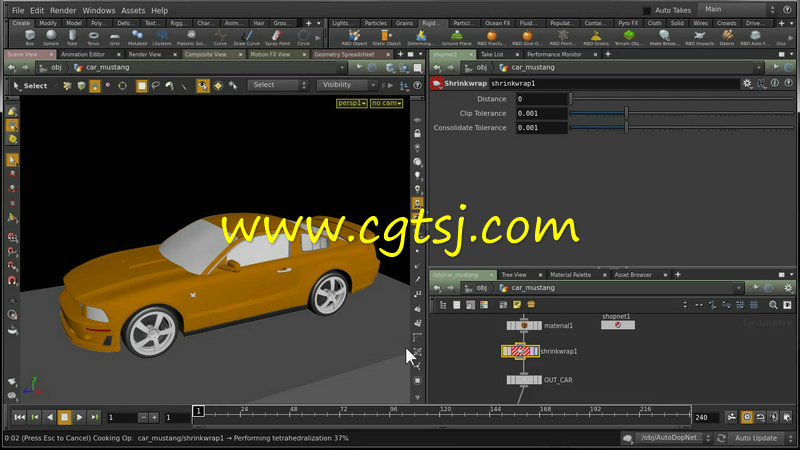
Task: Select the Circle shelf tool
Action: pyautogui.click(x=304, y=37)
